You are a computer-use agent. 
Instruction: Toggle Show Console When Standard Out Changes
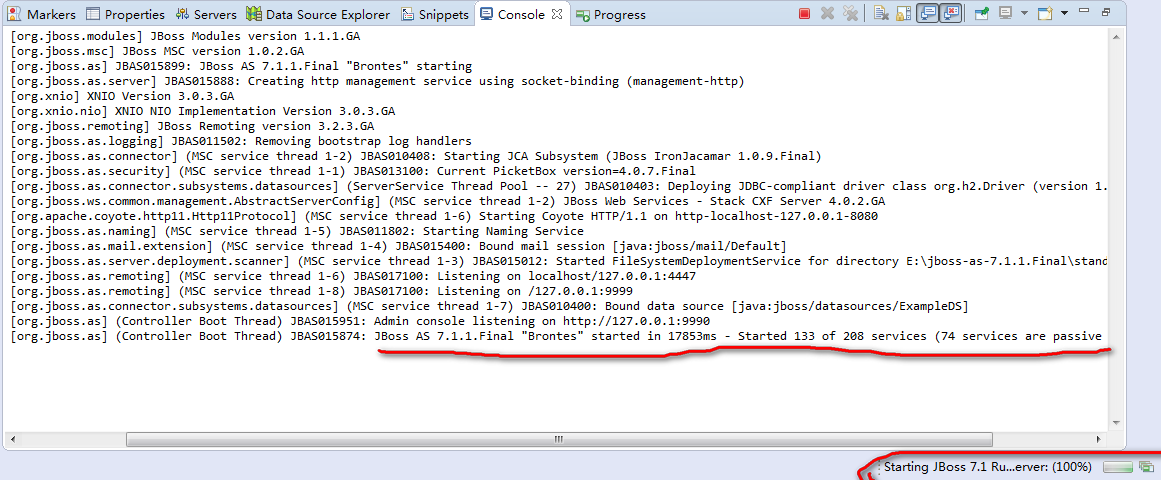point(927,13)
